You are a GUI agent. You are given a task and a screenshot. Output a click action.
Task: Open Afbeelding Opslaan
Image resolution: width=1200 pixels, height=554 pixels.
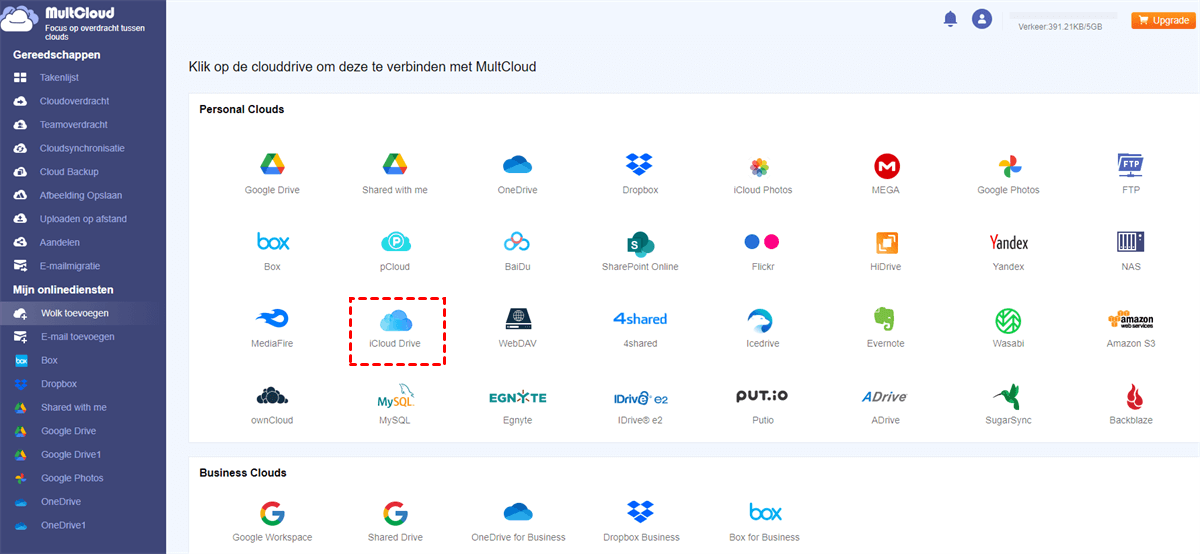tap(83, 195)
